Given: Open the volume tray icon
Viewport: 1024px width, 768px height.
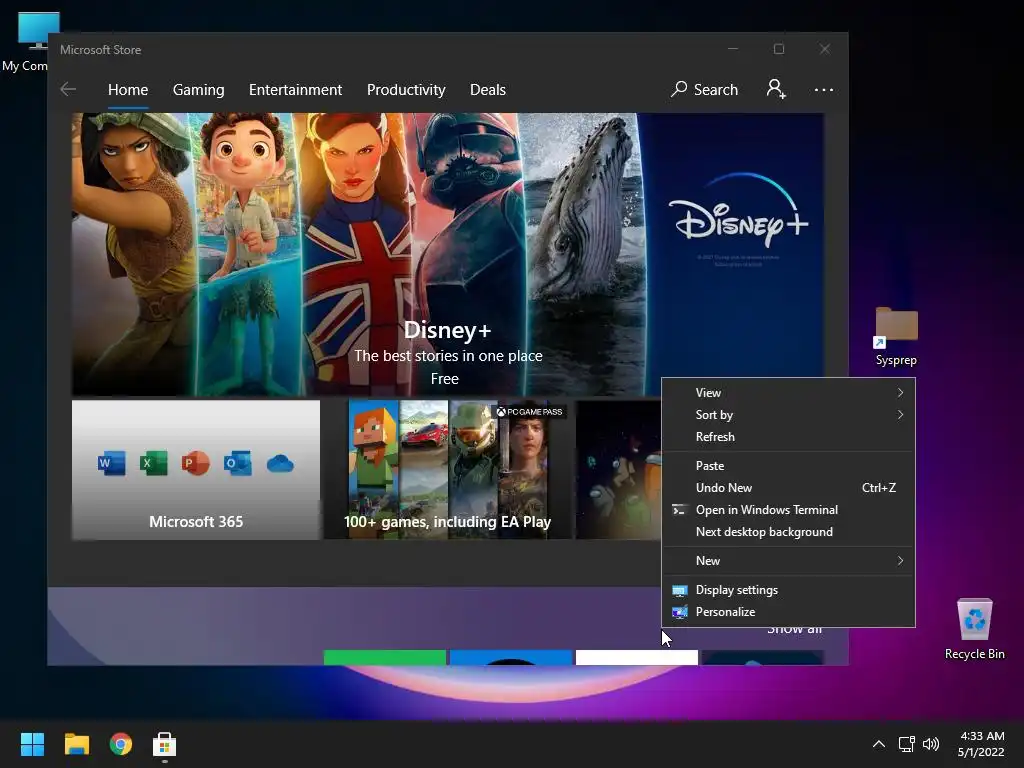Looking at the screenshot, I should coord(931,744).
